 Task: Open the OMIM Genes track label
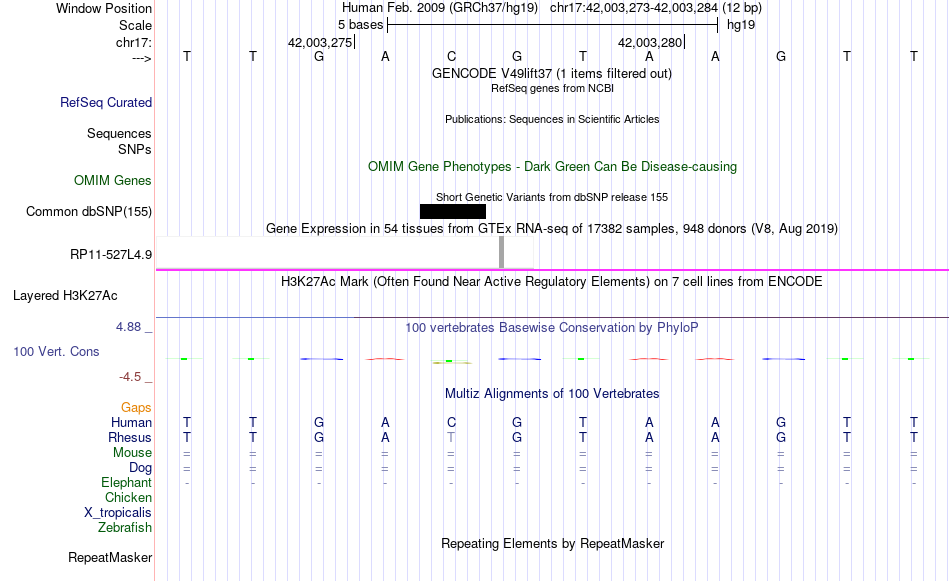tap(113, 181)
